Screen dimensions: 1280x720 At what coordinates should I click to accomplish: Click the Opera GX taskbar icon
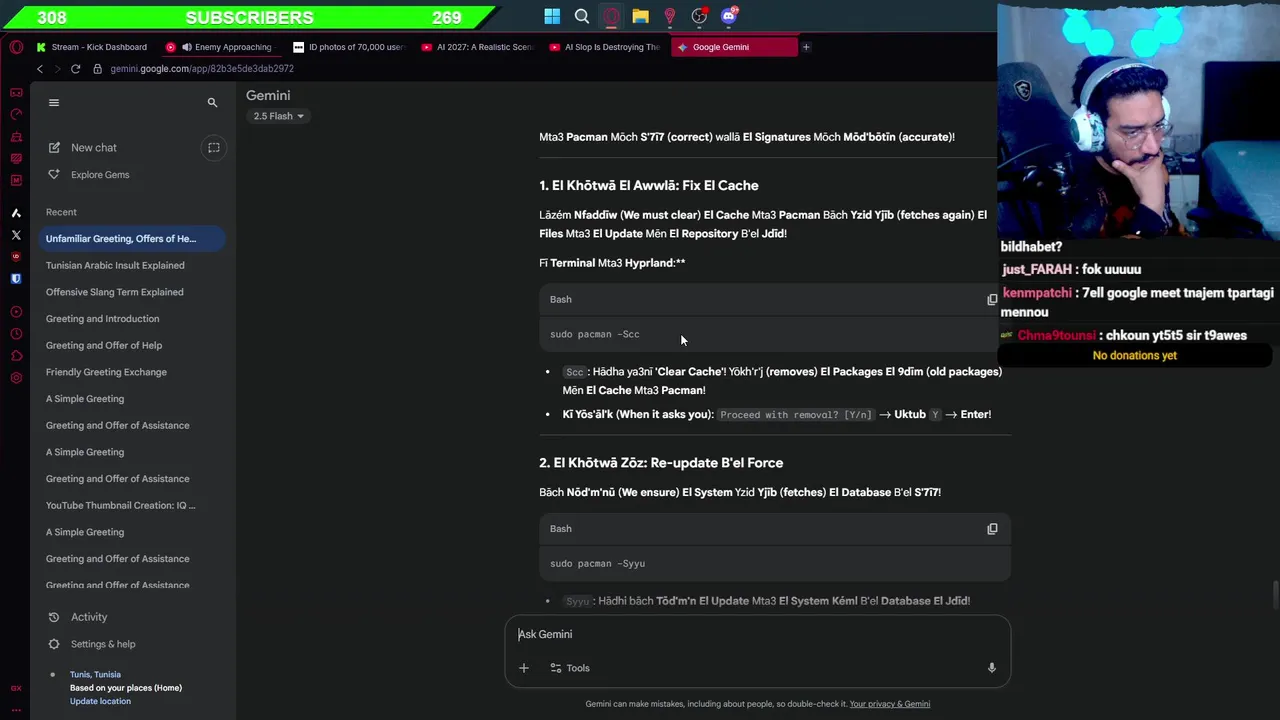tap(611, 16)
